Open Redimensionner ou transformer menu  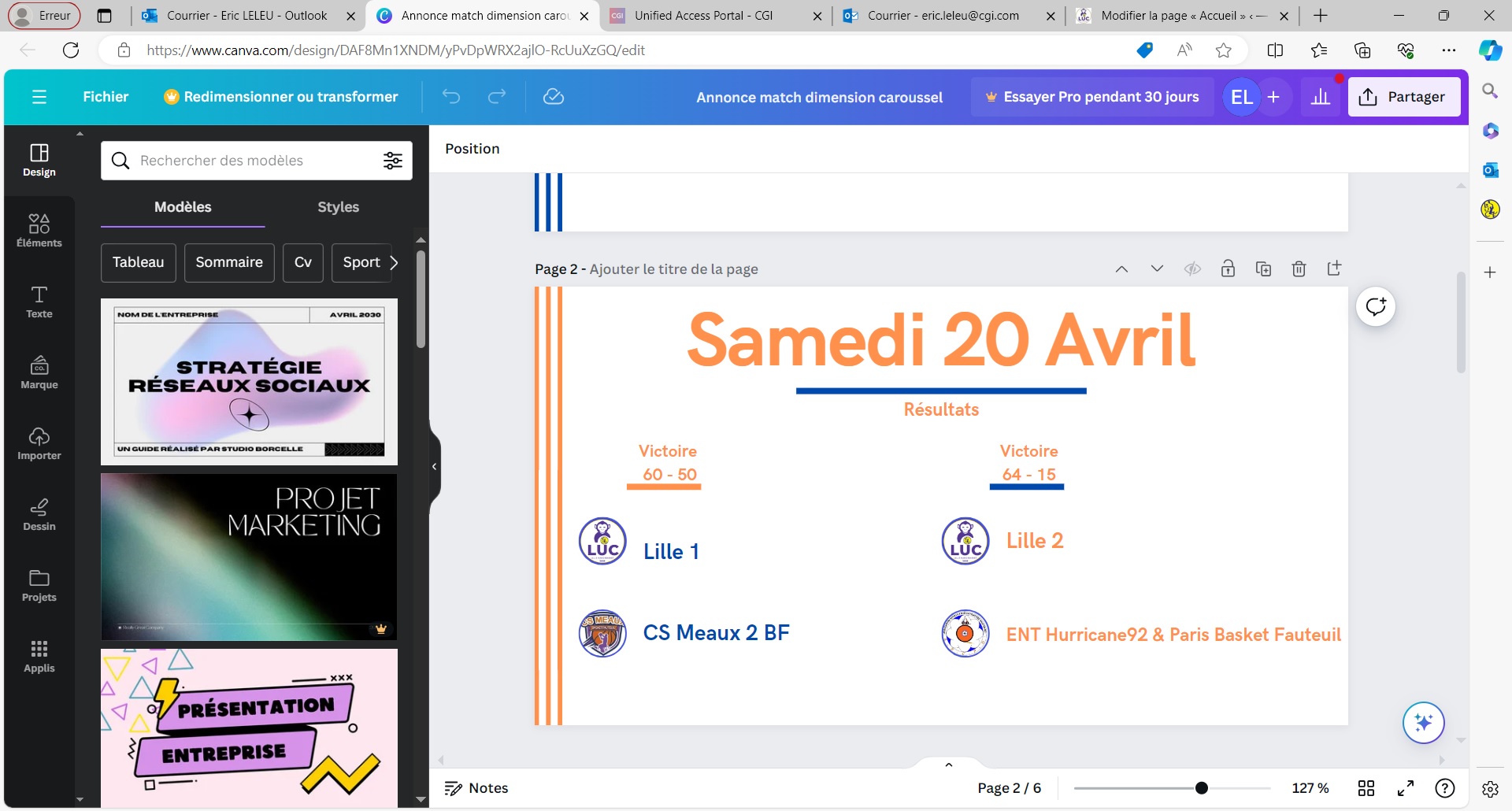pyautogui.click(x=281, y=97)
